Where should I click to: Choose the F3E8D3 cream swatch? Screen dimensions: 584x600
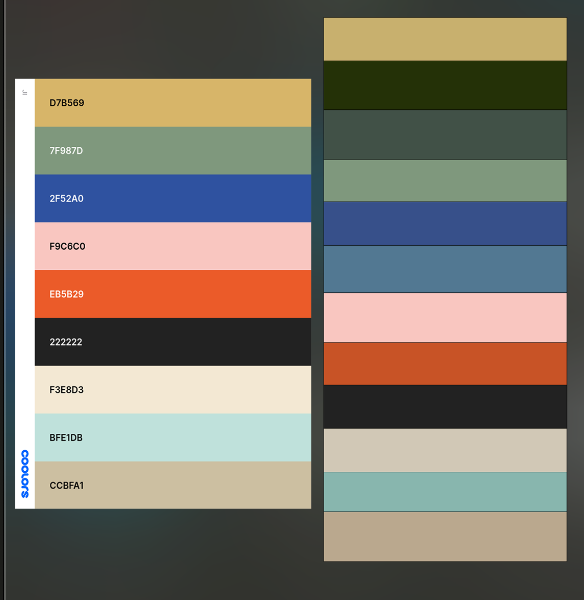[x=173, y=390]
